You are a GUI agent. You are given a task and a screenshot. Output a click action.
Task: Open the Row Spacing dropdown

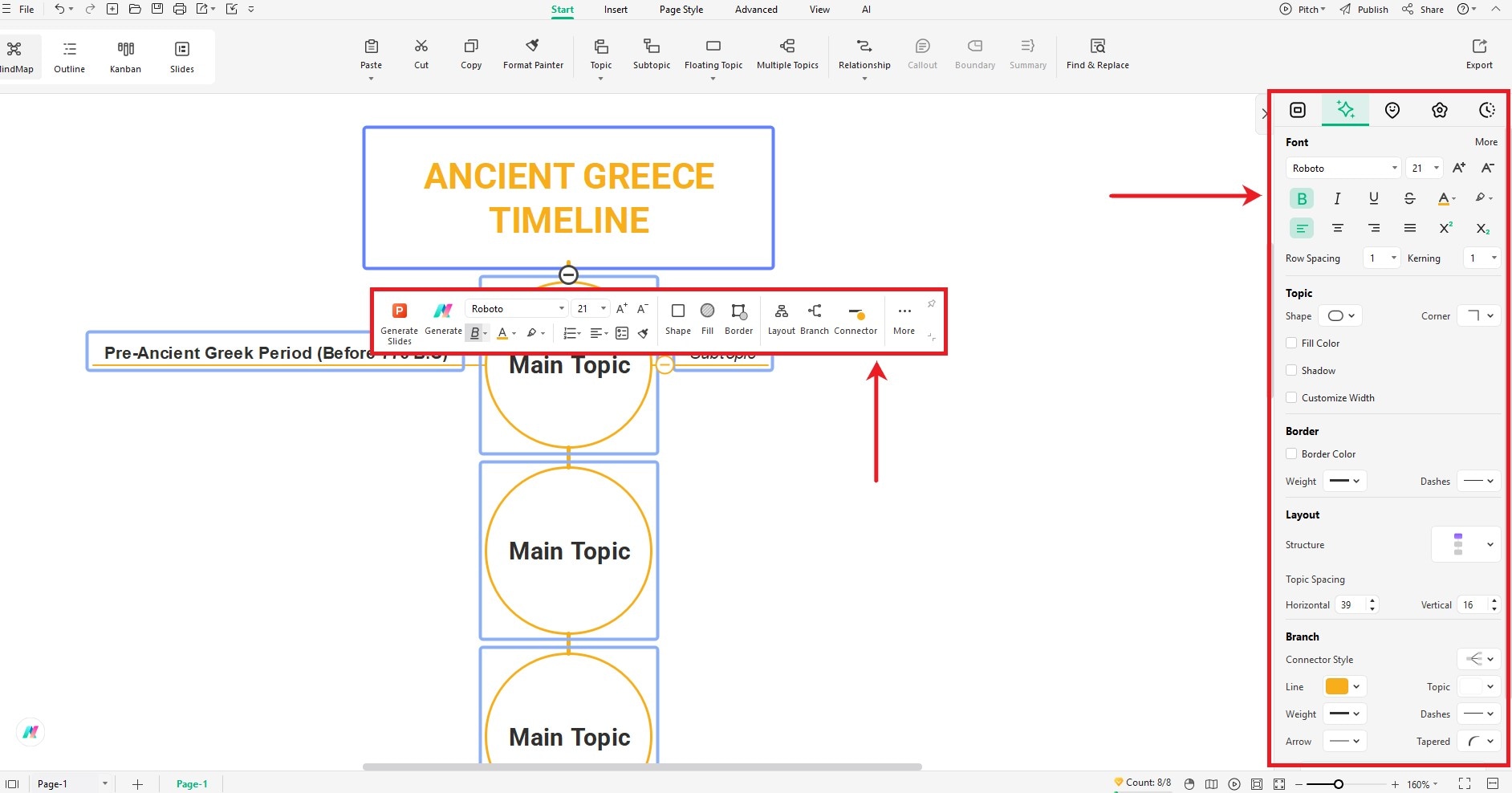[x=1382, y=258]
